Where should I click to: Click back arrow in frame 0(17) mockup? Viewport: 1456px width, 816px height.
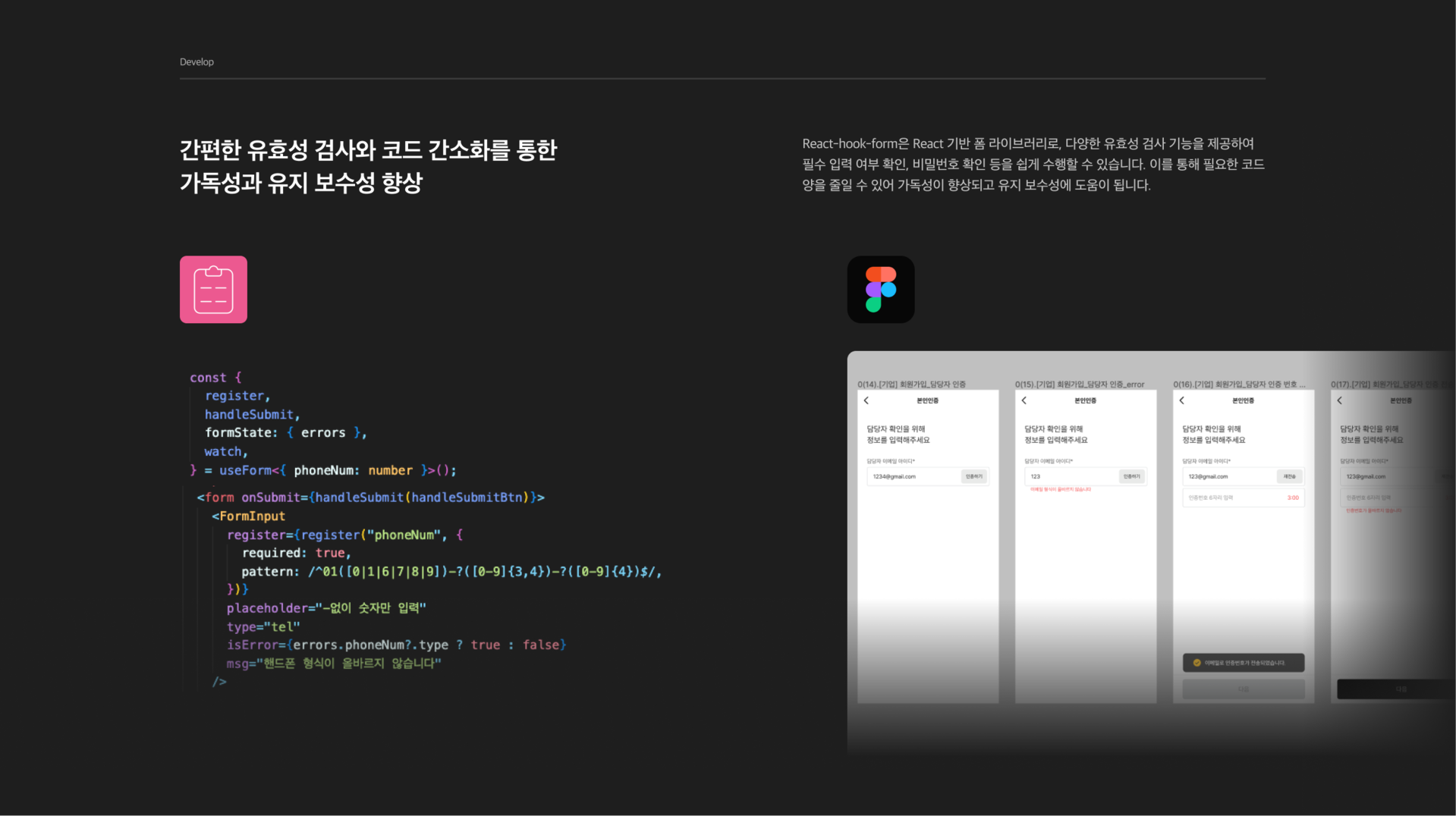click(x=1340, y=400)
